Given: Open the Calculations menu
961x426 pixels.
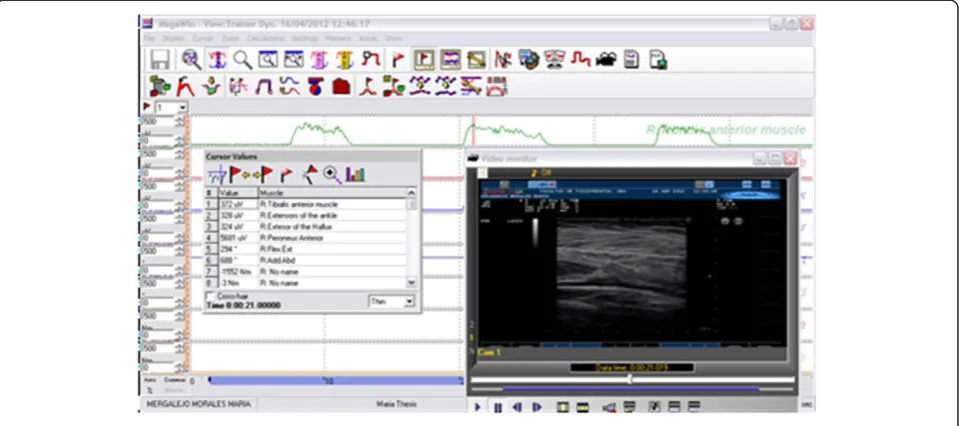Looking at the screenshot, I should pos(265,38).
